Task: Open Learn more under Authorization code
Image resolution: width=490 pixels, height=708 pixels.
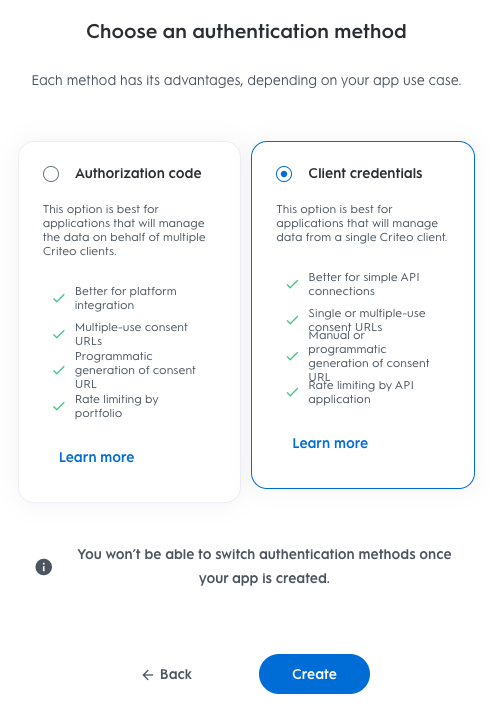Action: (97, 457)
